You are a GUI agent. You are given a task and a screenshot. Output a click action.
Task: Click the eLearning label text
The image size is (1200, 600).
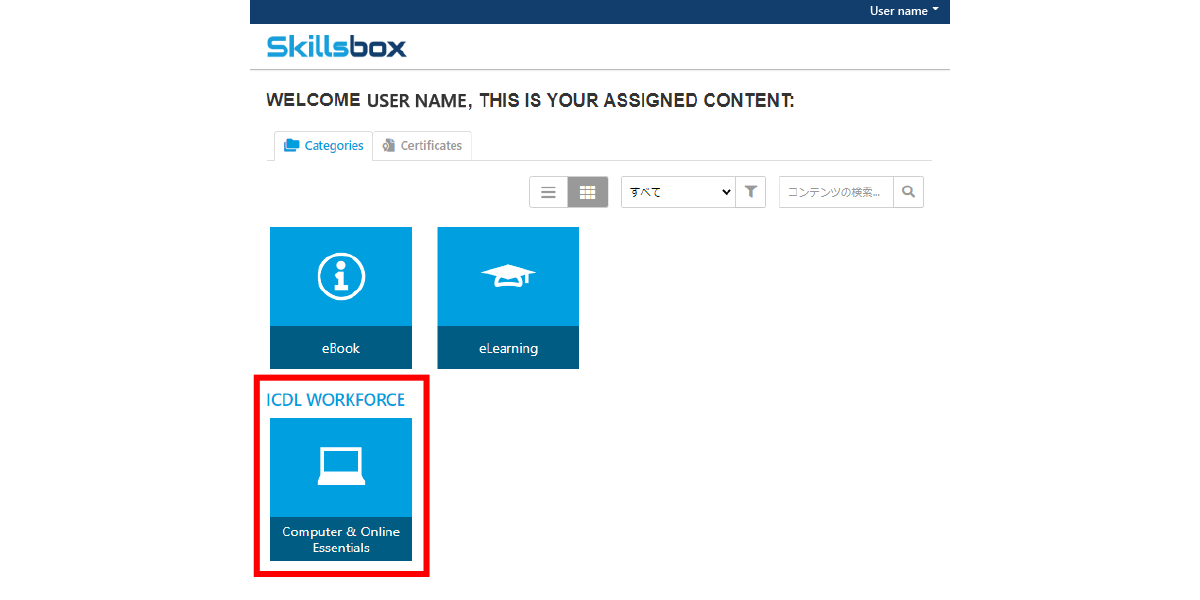pyautogui.click(x=508, y=348)
